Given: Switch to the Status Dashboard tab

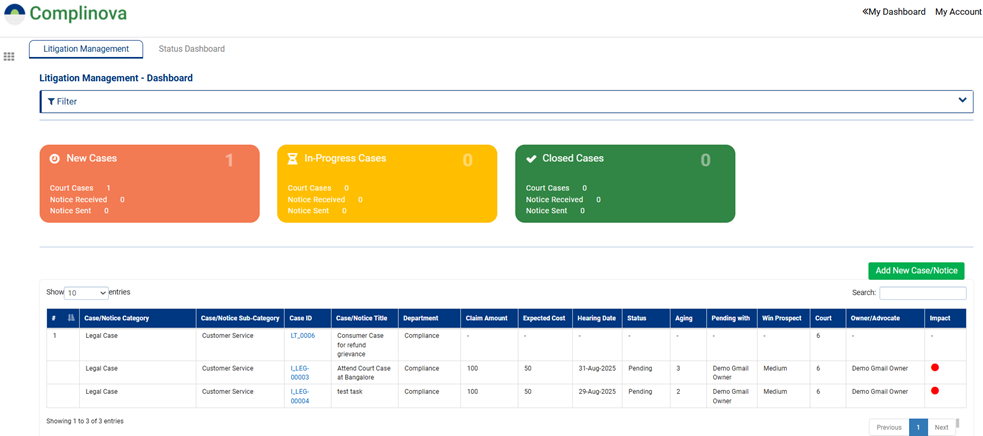Looking at the screenshot, I should [x=191, y=49].
